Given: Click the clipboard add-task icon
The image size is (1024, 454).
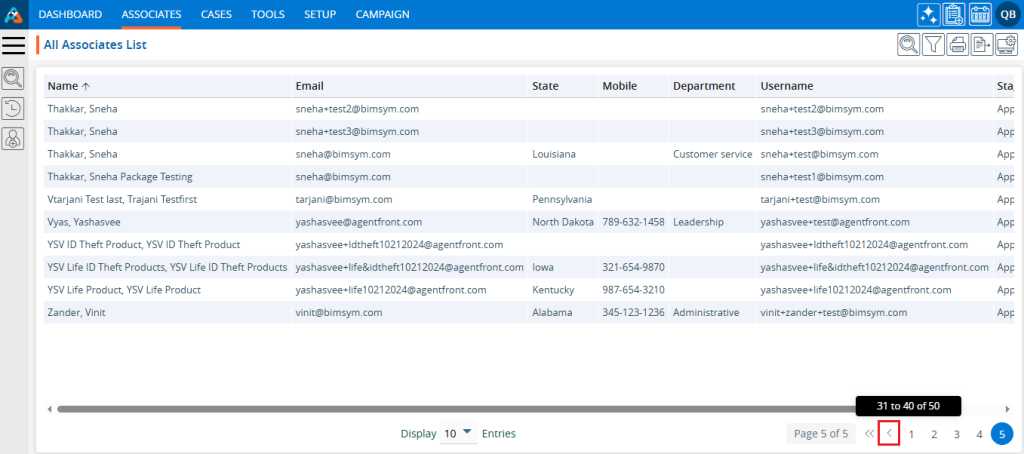Looking at the screenshot, I should pyautogui.click(x=954, y=14).
